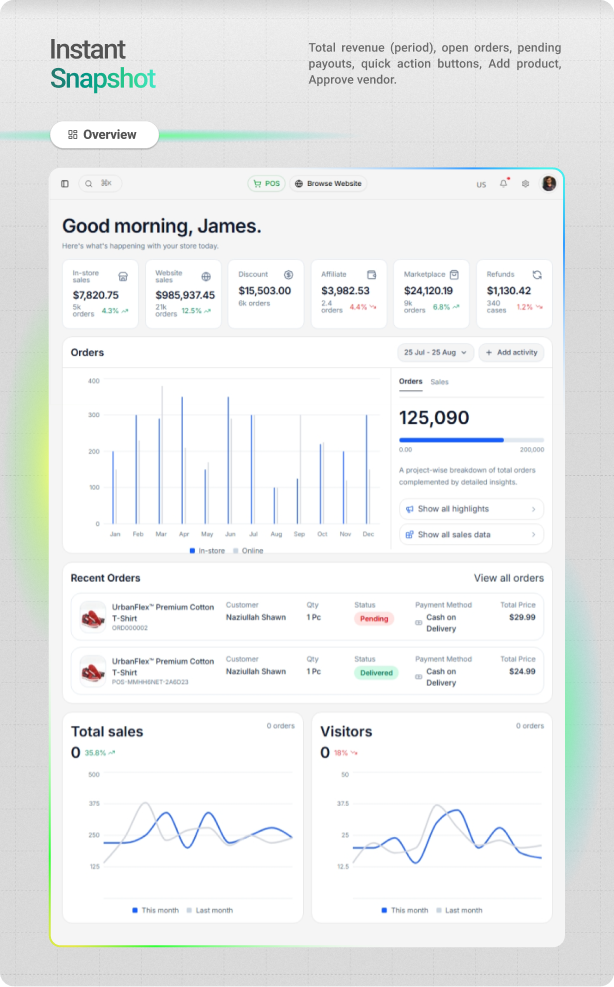Select the $29.99 total price
Image resolution: width=614 pixels, height=987 pixels.
[x=522, y=618]
